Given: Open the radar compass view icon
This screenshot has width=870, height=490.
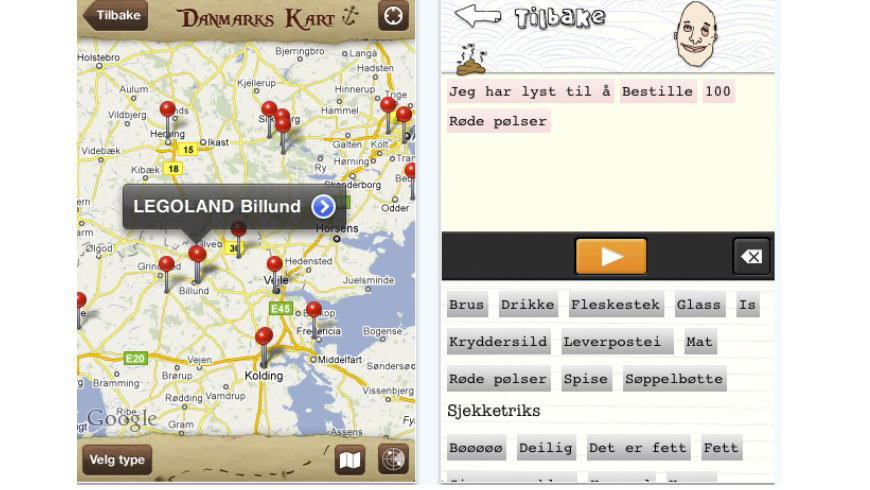Looking at the screenshot, I should coord(393,459).
